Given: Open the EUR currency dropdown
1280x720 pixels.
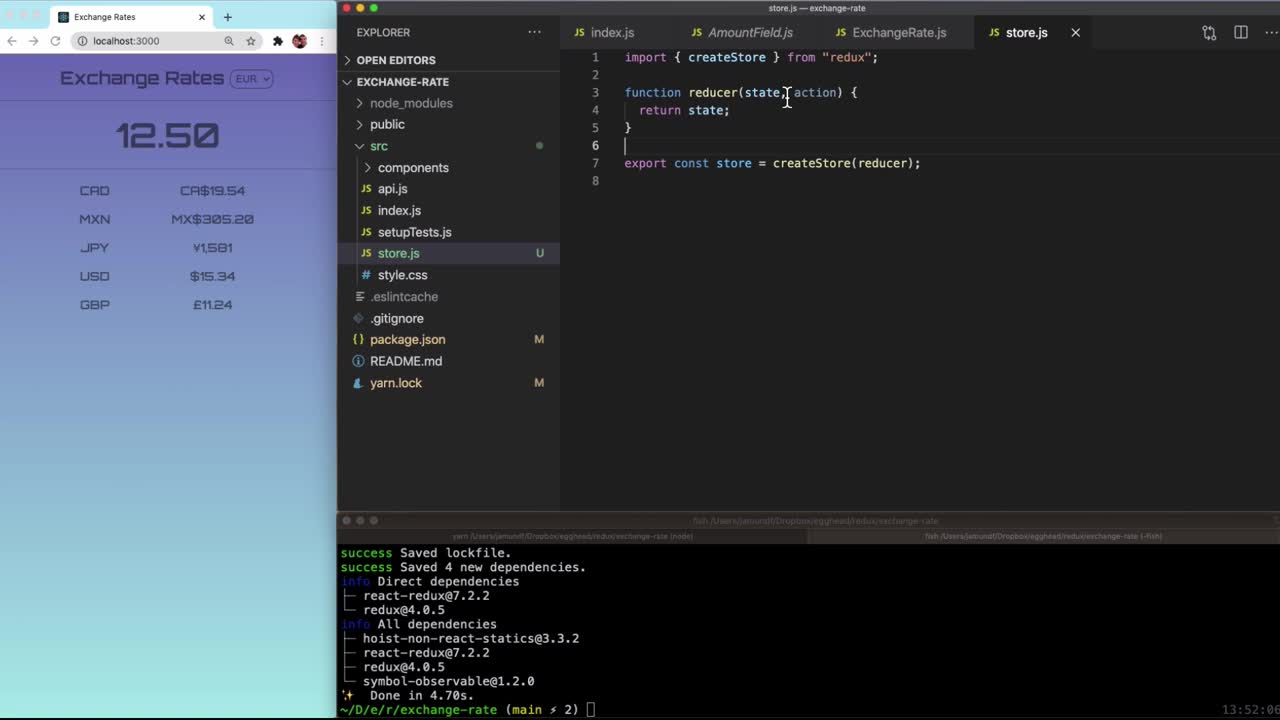Looking at the screenshot, I should [252, 79].
